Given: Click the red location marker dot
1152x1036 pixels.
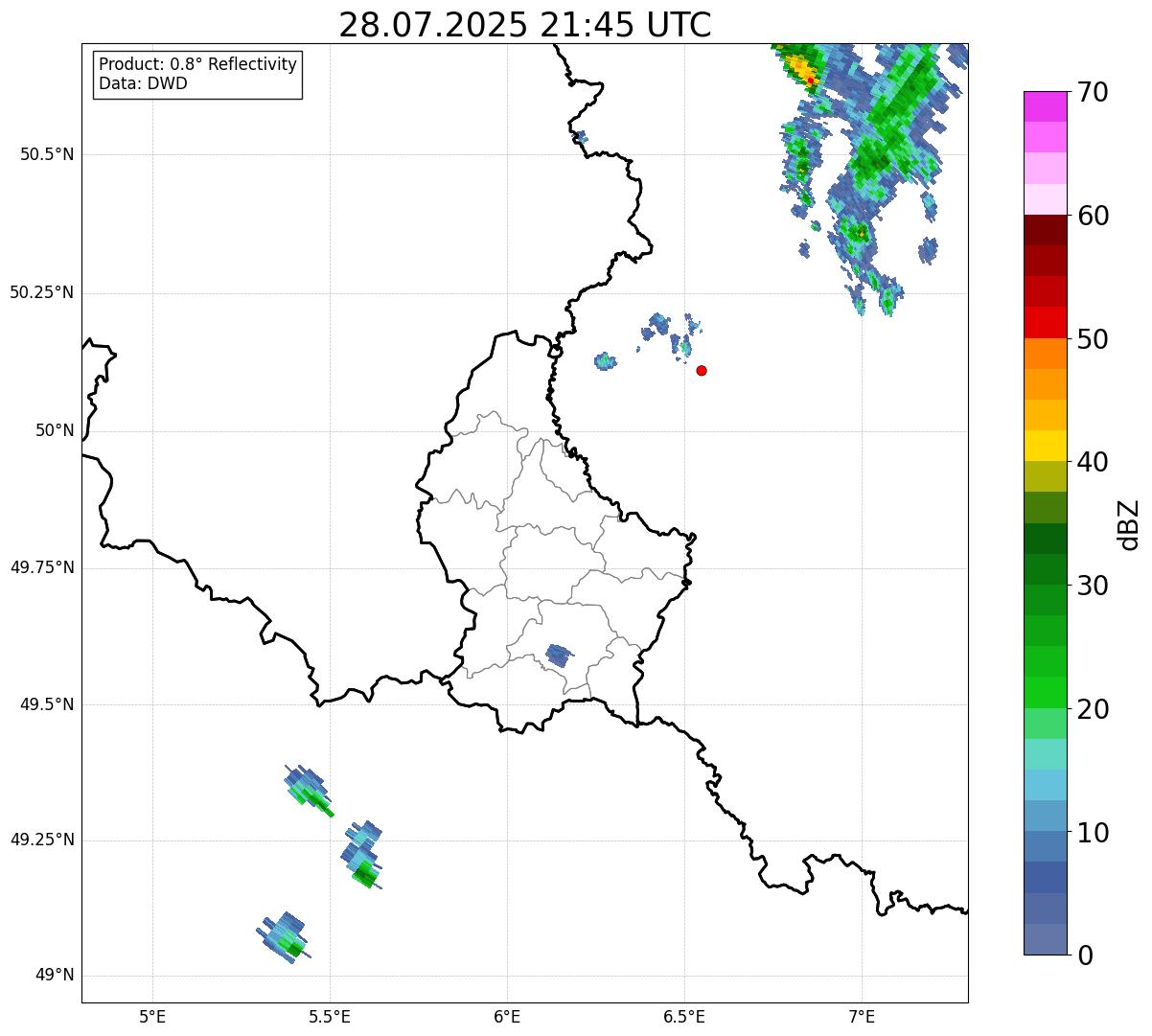Looking at the screenshot, I should point(702,370).
